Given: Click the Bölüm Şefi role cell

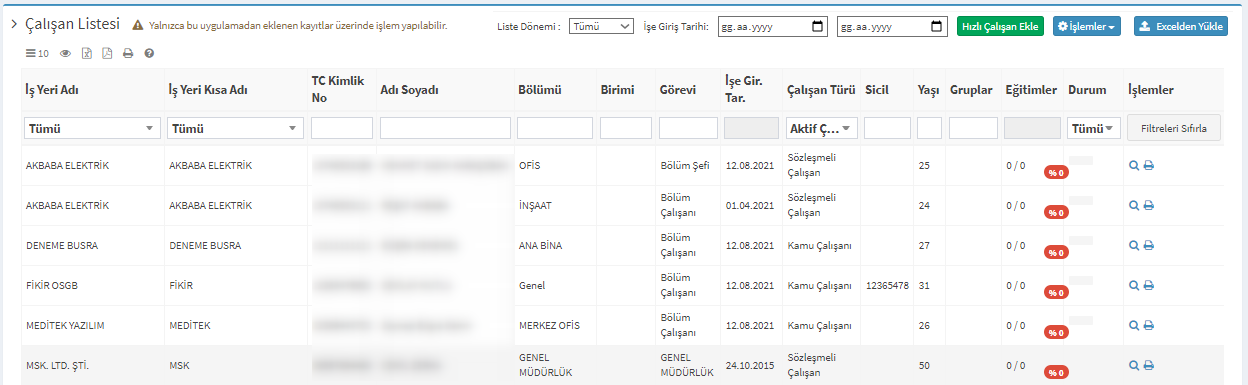Looking at the screenshot, I should [x=685, y=165].
